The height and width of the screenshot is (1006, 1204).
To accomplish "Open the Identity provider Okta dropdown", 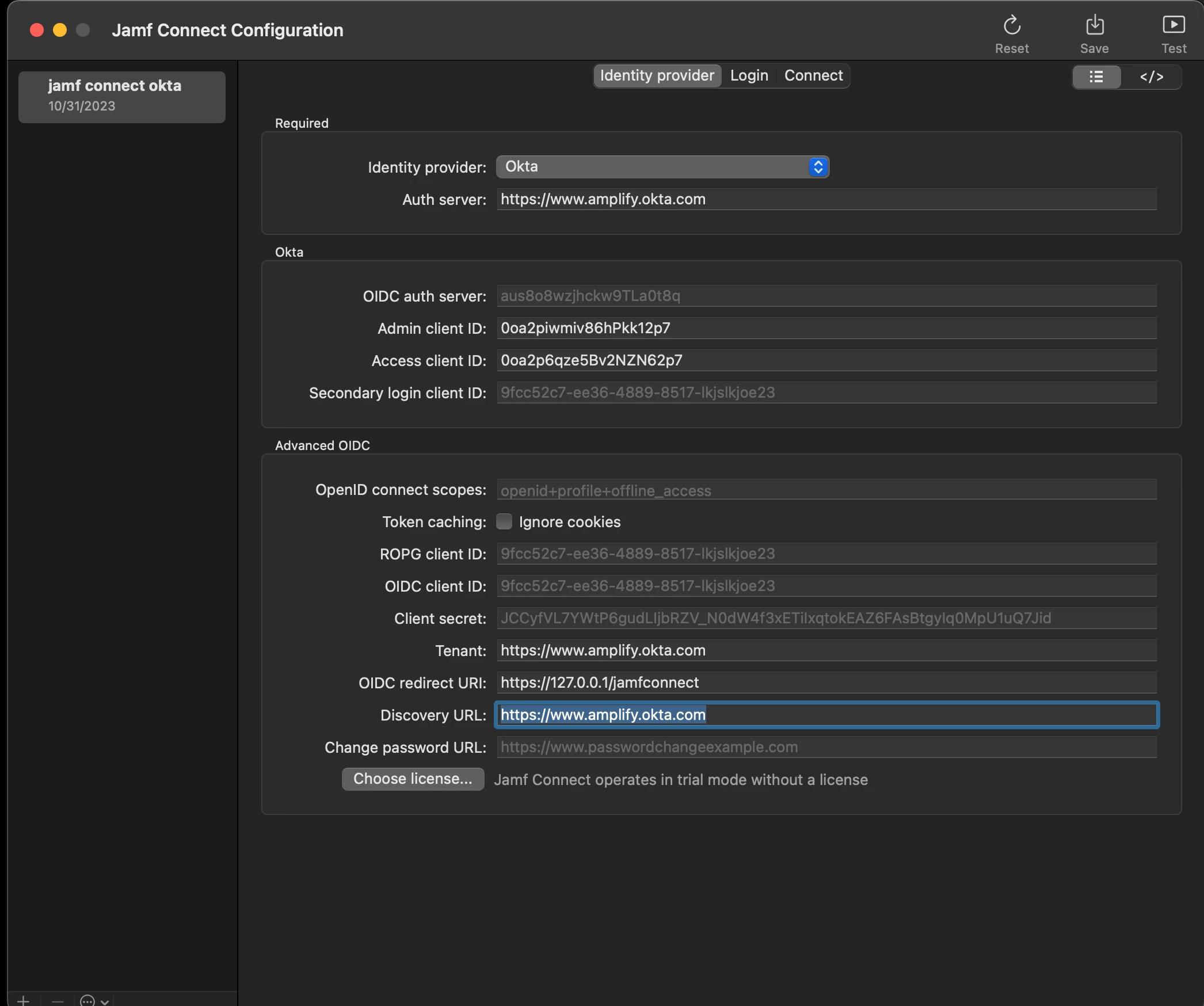I will click(662, 167).
